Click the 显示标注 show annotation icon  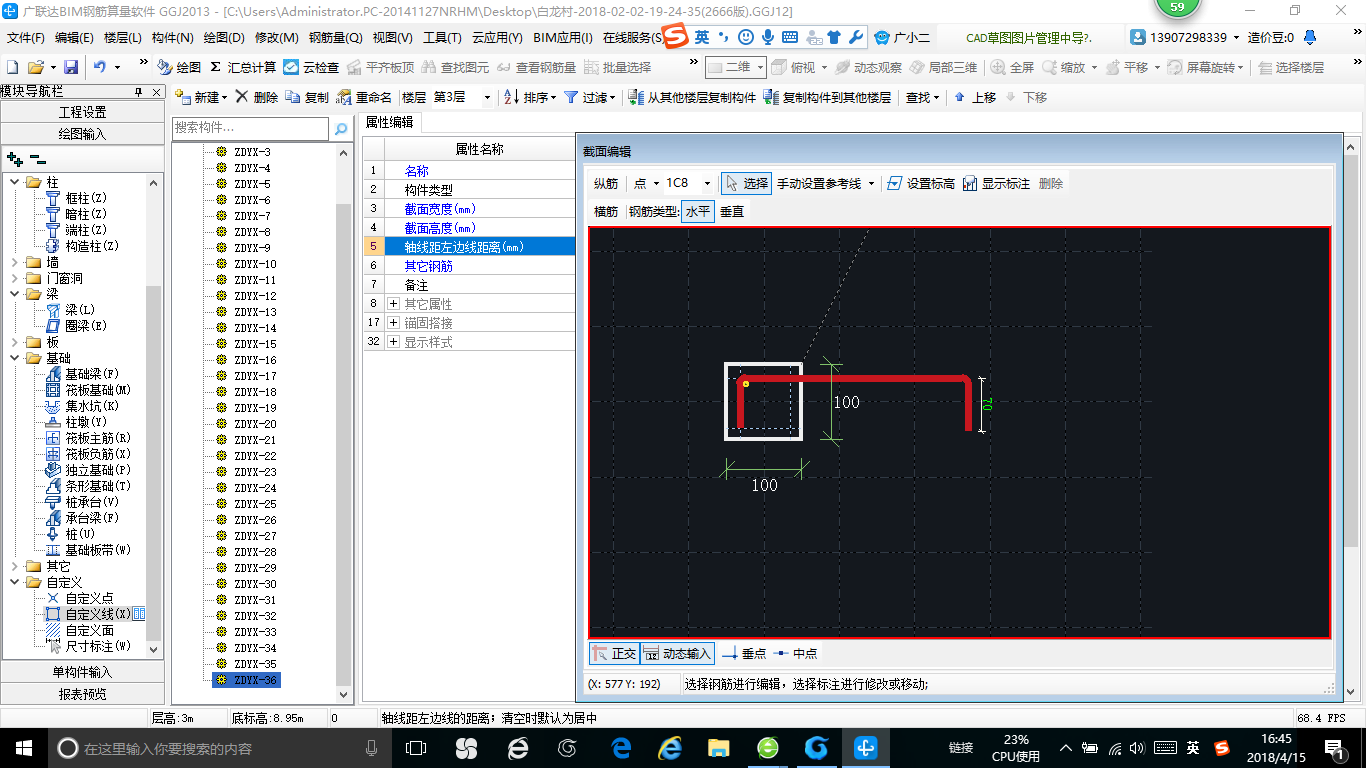tap(970, 184)
